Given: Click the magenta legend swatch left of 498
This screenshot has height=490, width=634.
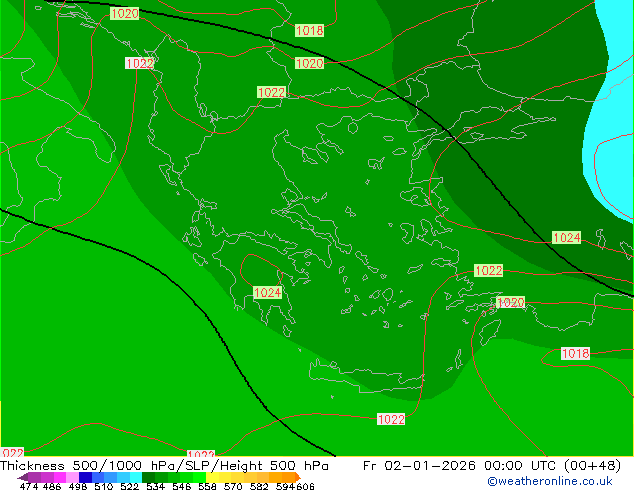Looking at the screenshot, I should point(59,477).
